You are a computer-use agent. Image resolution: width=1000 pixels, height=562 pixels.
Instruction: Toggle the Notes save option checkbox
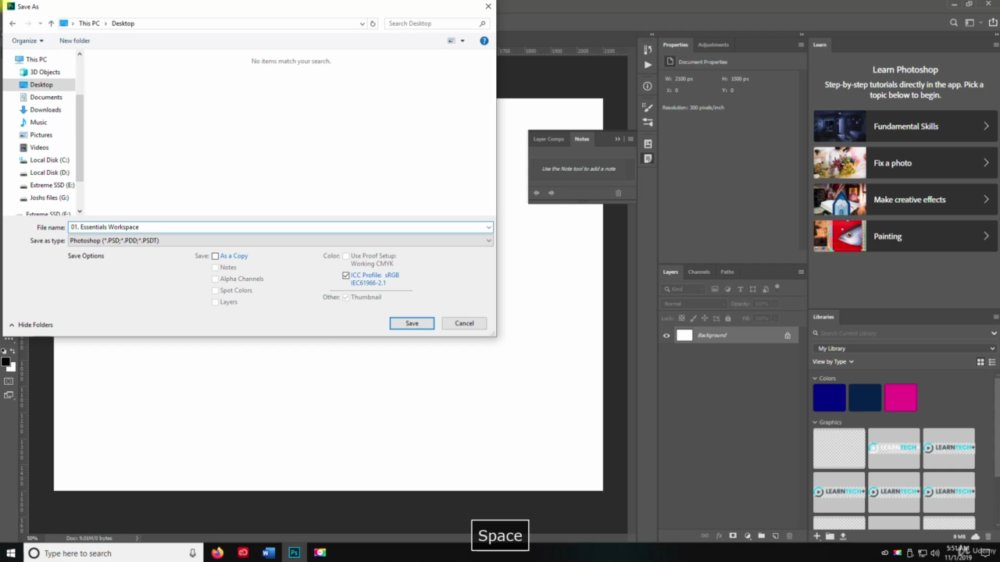(216, 267)
